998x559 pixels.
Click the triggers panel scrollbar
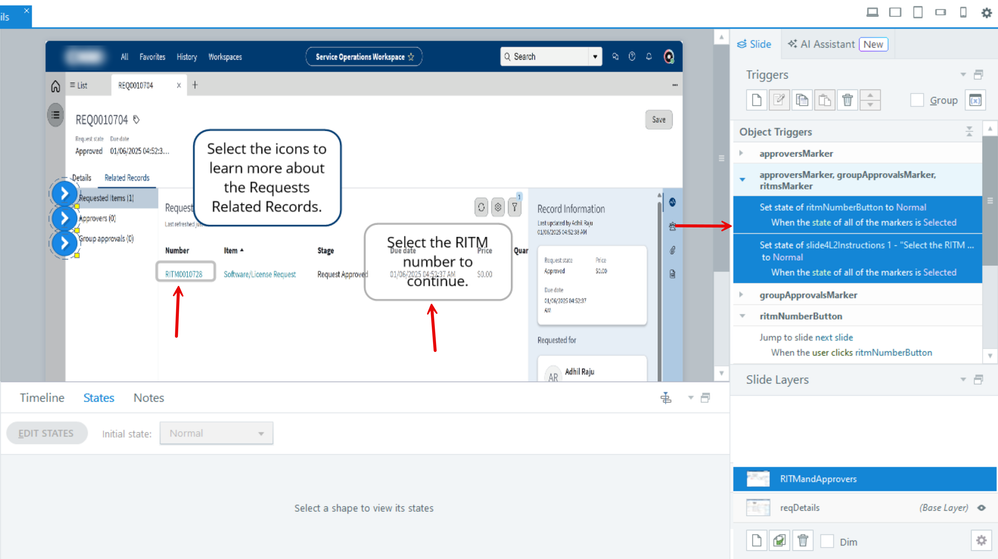tap(990, 201)
